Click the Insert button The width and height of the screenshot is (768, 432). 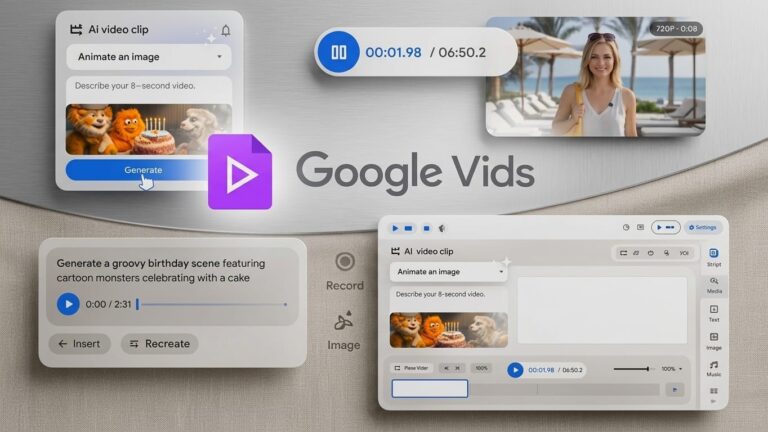[x=79, y=344]
